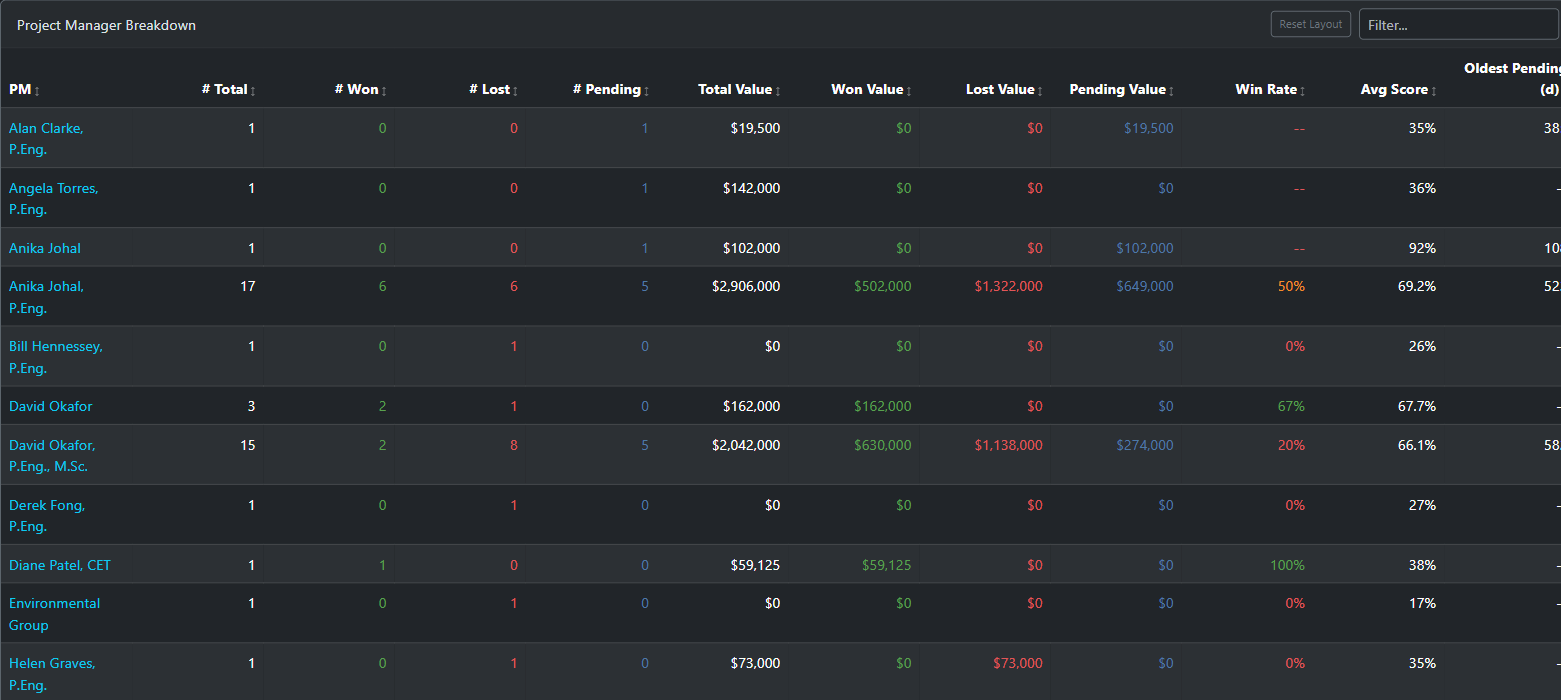The width and height of the screenshot is (1561, 700).
Task: Toggle sorting on the PM column header
Action: click(38, 89)
